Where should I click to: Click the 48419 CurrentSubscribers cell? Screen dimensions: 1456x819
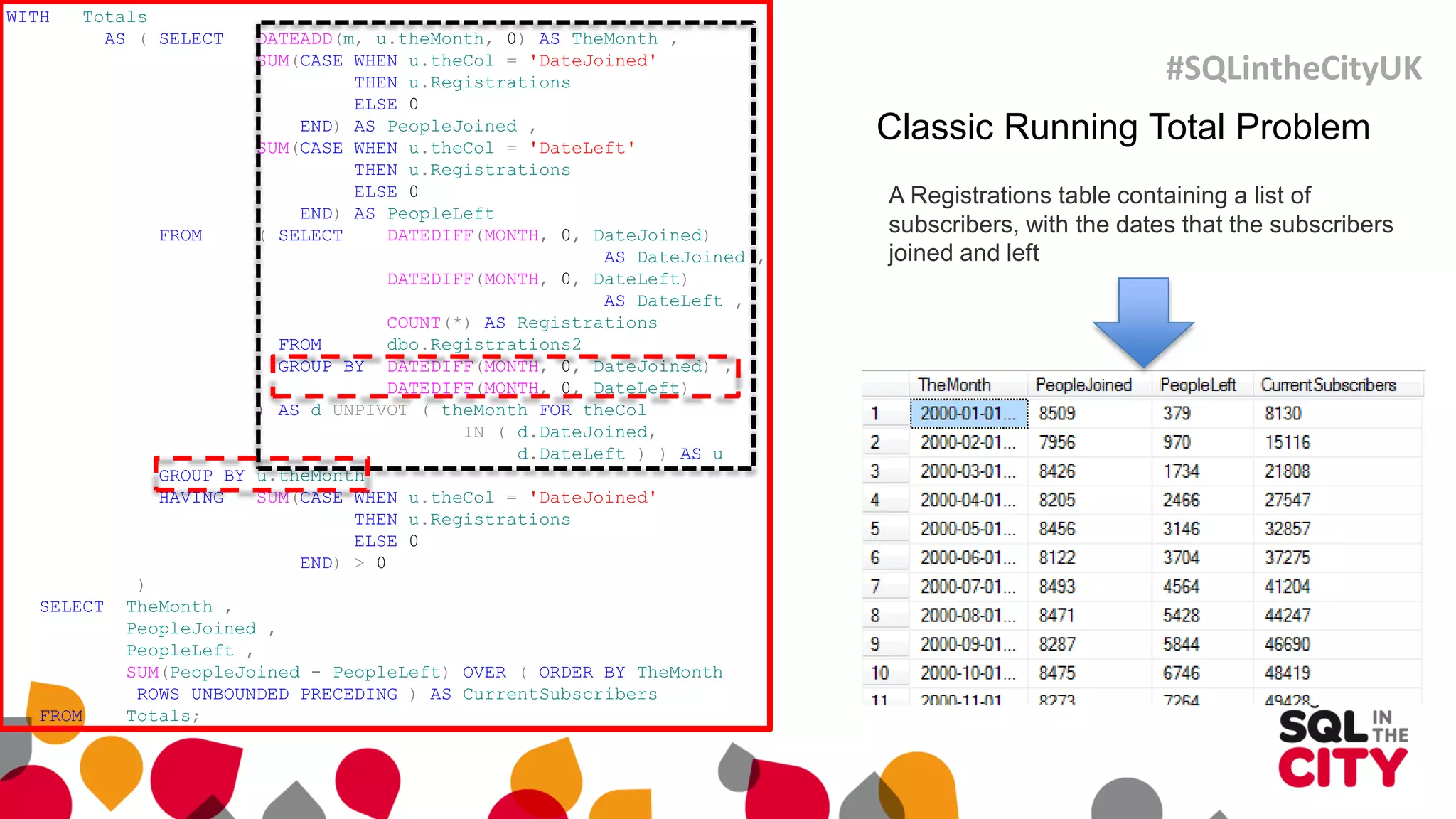click(1337, 673)
